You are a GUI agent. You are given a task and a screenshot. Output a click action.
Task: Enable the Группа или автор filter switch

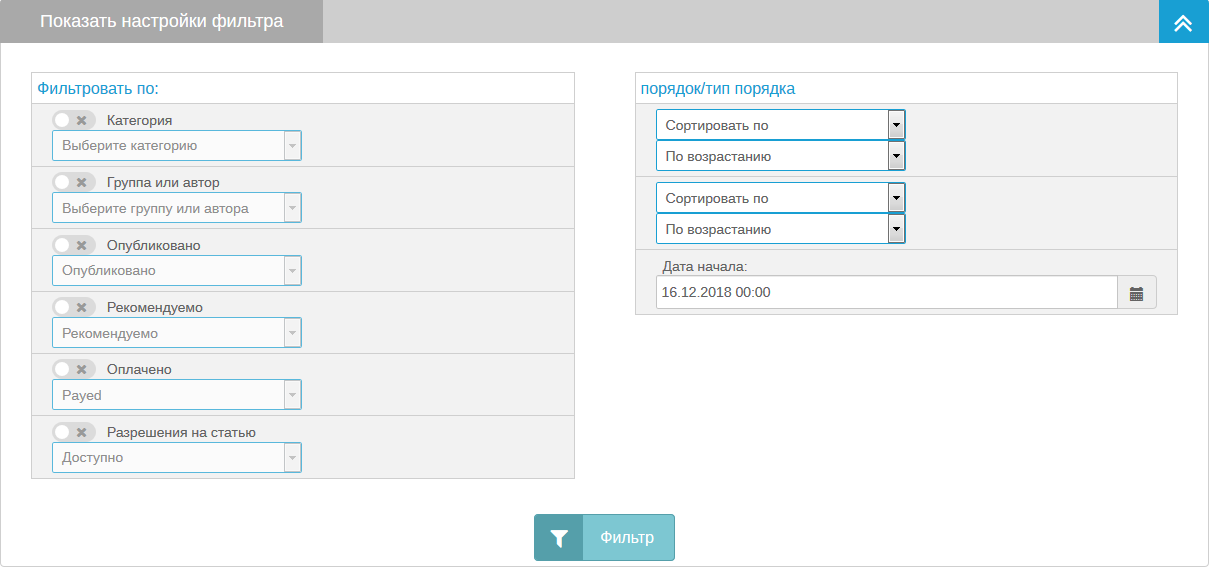tap(73, 182)
